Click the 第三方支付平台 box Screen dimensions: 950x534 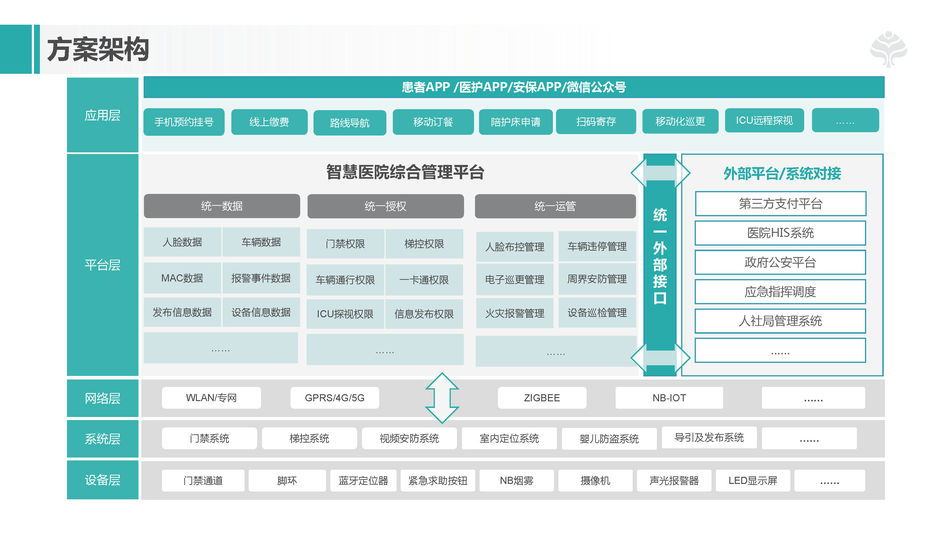coord(780,204)
